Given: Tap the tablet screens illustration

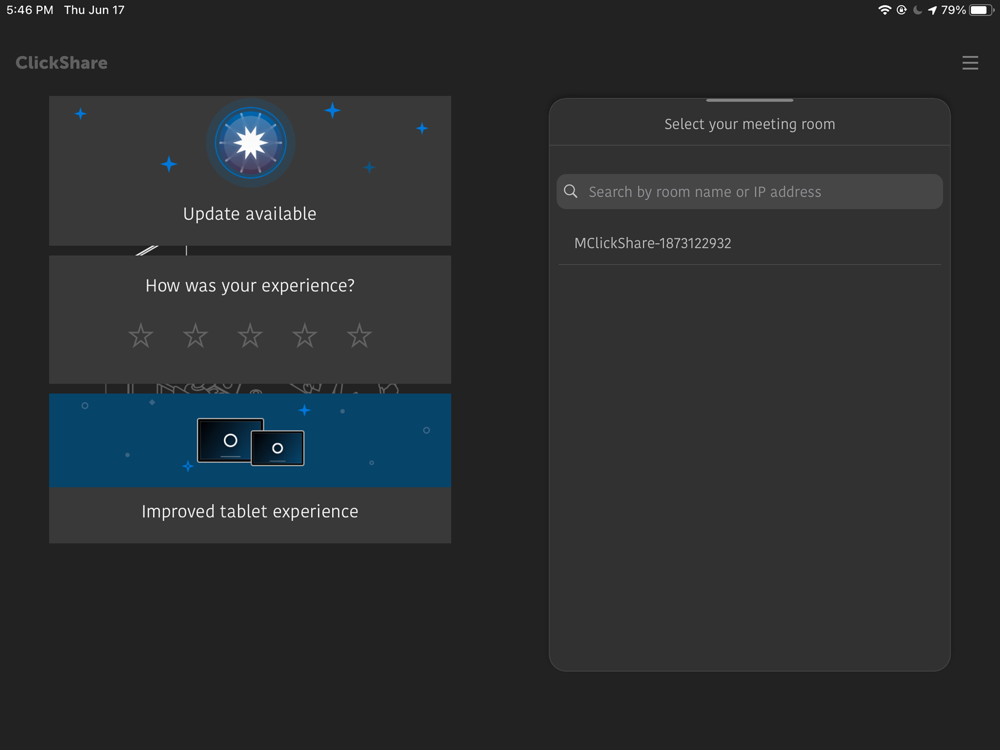Looking at the screenshot, I should click(251, 442).
